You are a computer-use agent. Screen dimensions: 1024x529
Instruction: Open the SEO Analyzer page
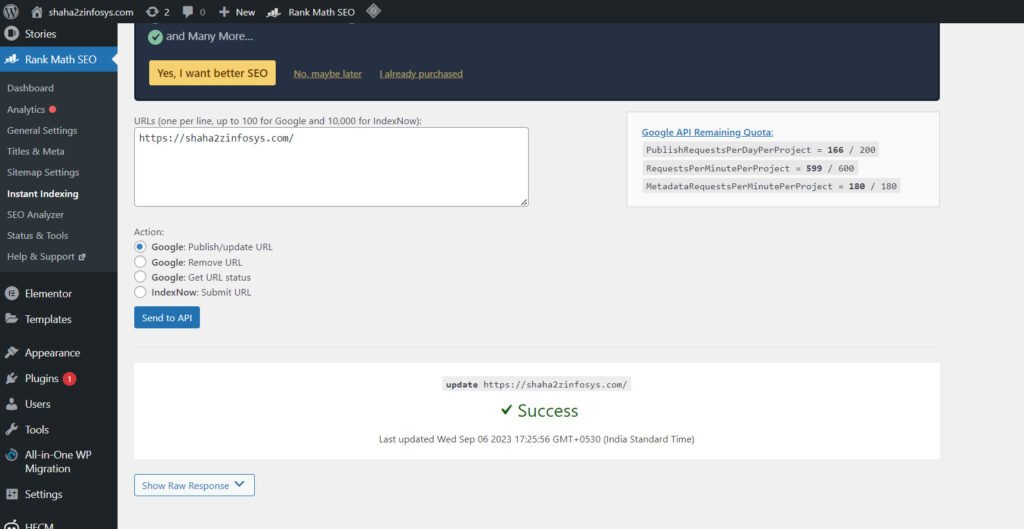(35, 215)
